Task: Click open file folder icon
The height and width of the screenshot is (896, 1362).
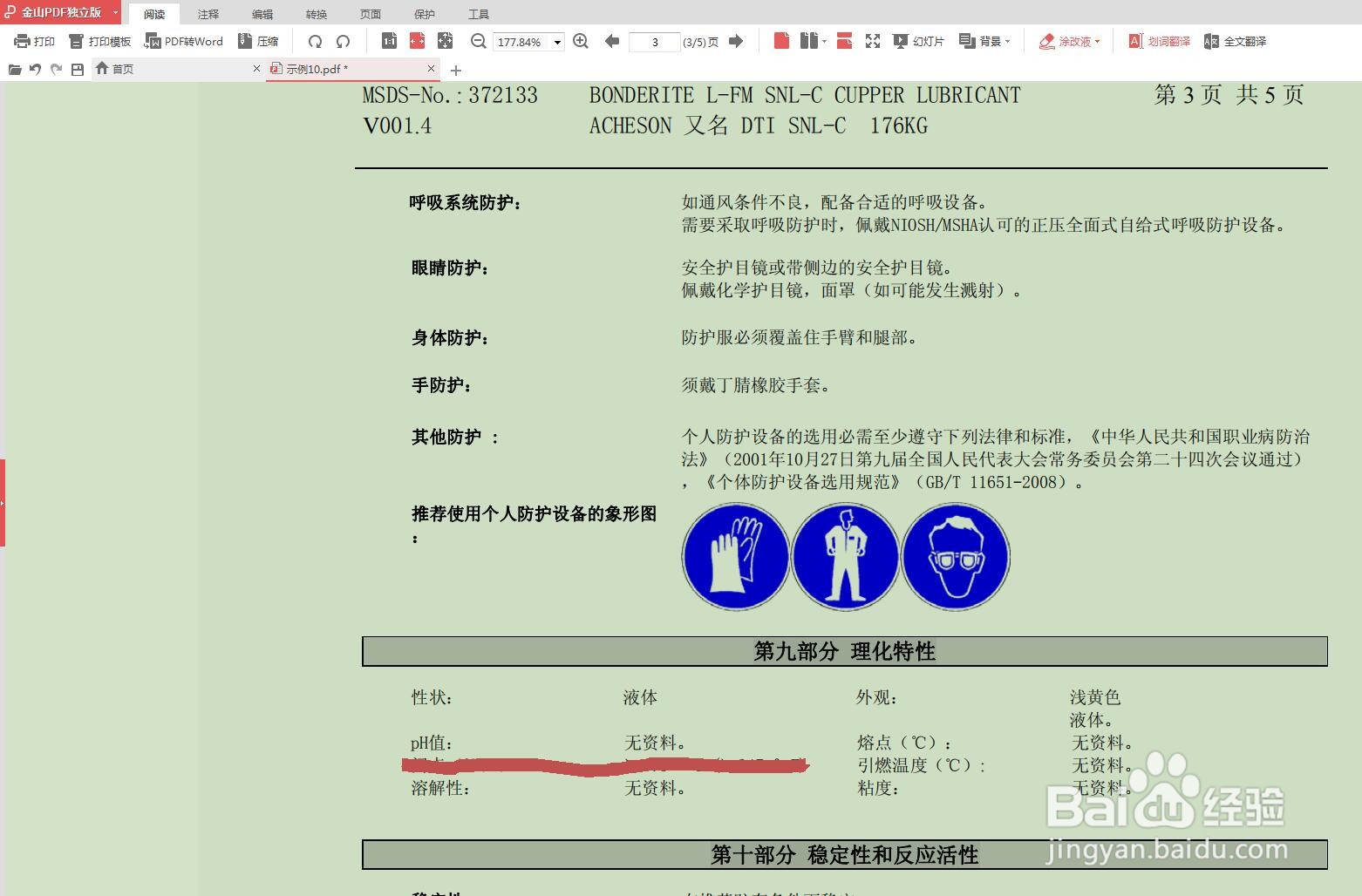Action: [x=15, y=69]
